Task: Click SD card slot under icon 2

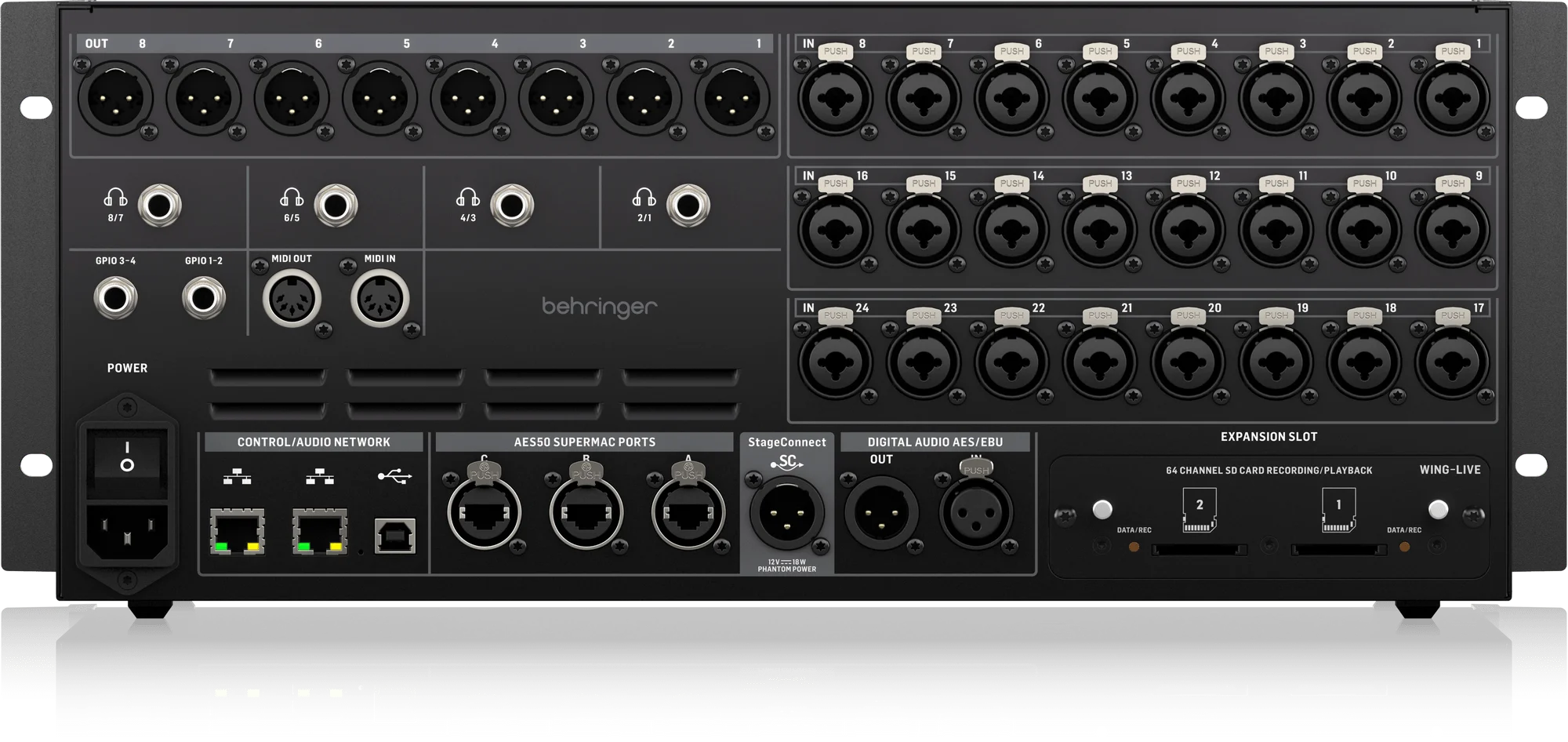Action: (x=1200, y=550)
